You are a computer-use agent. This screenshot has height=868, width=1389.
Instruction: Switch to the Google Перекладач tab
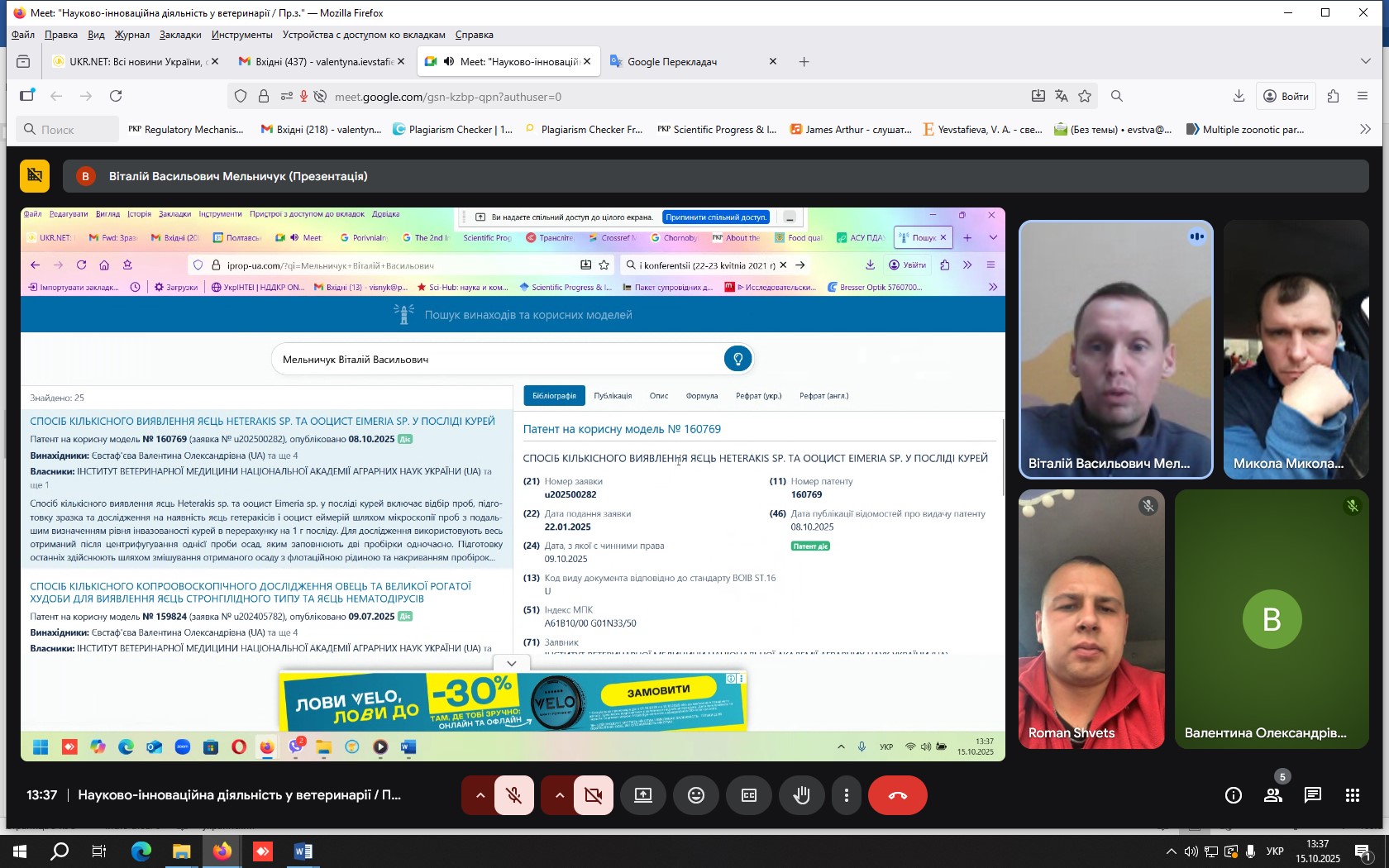click(x=671, y=62)
